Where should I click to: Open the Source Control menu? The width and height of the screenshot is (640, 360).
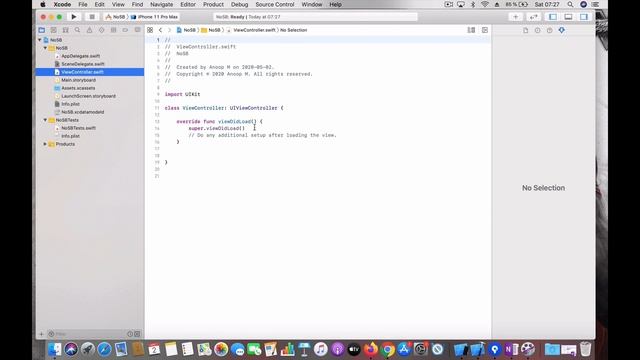[x=275, y=4]
